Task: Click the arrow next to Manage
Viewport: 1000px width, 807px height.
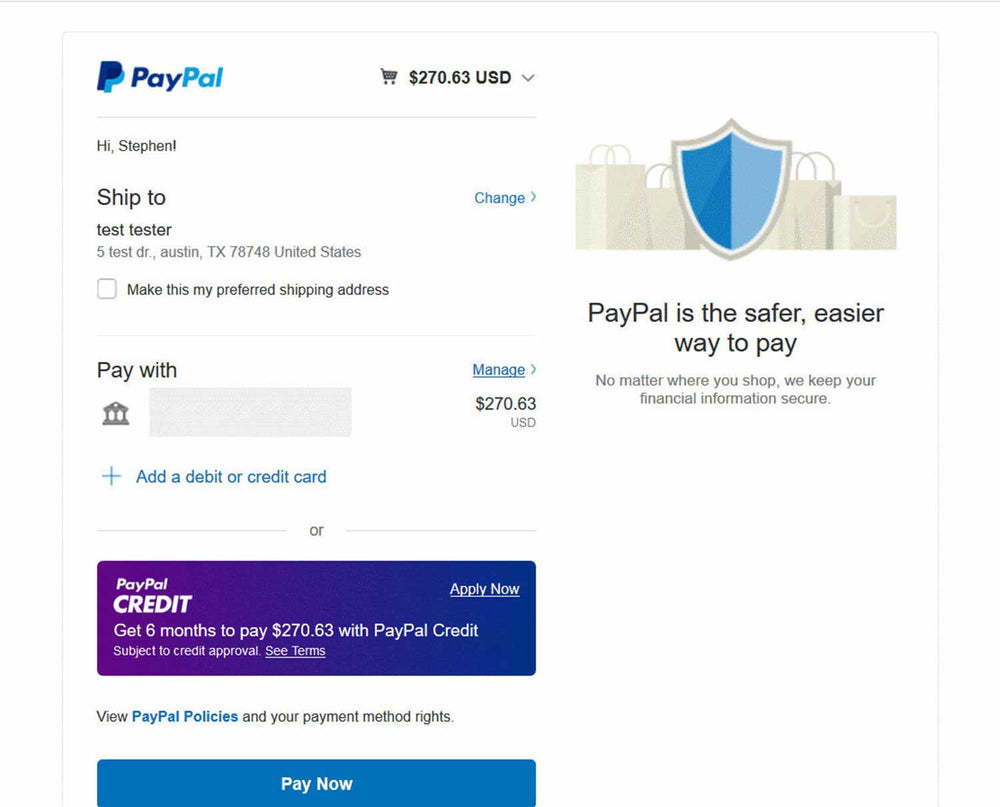Action: [533, 369]
